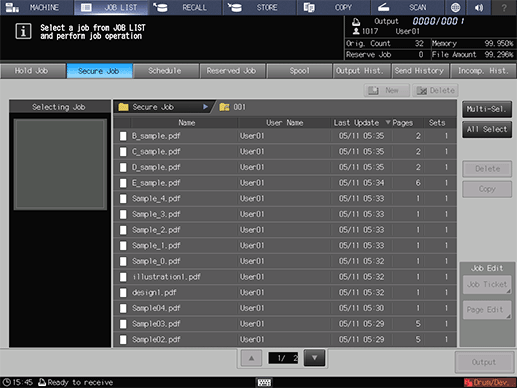Tick checkbox for C_sample.pdf
Viewport: 517px width, 388px height.
pyautogui.click(x=123, y=152)
